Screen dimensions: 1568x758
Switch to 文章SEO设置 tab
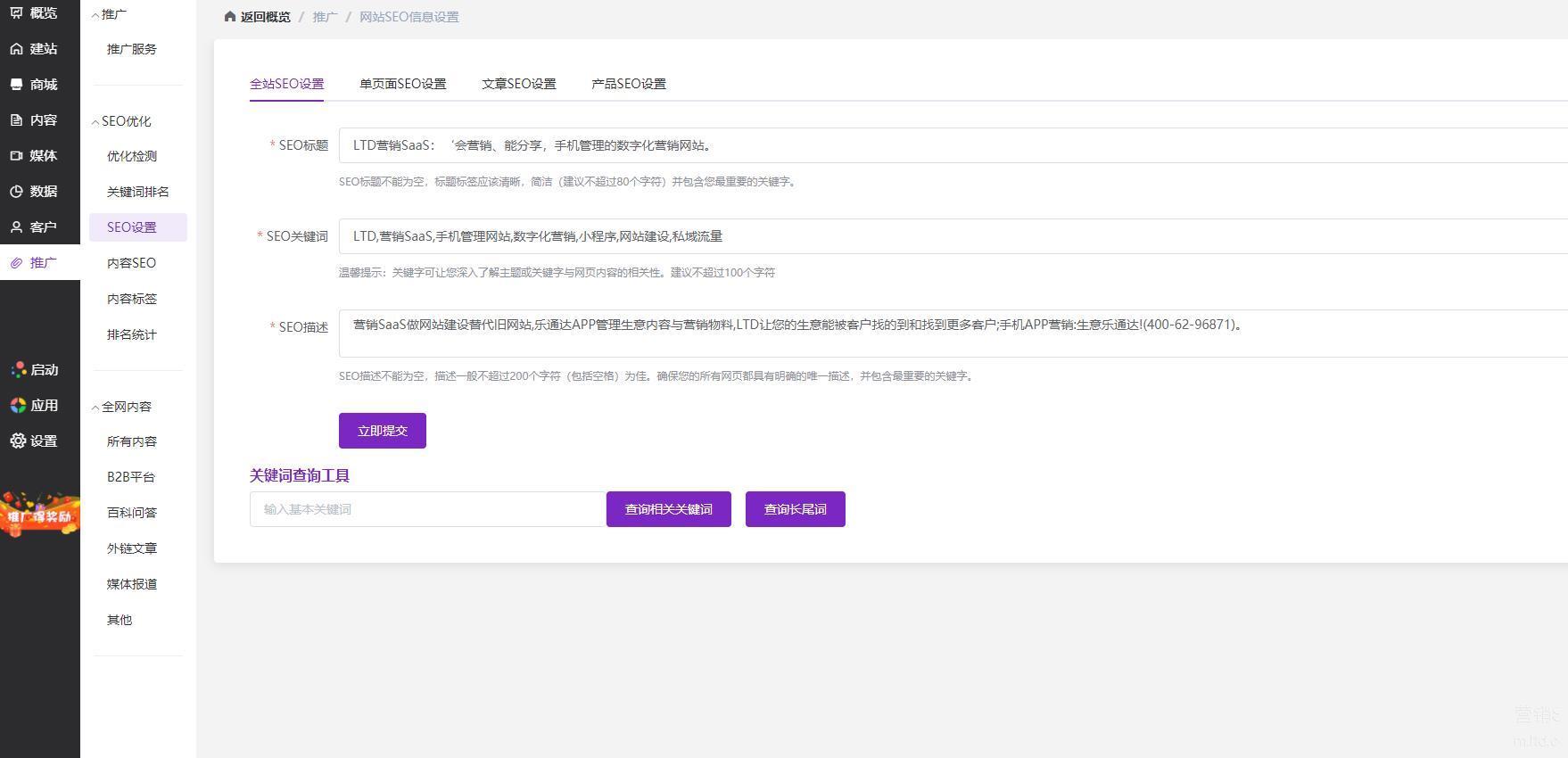click(518, 84)
